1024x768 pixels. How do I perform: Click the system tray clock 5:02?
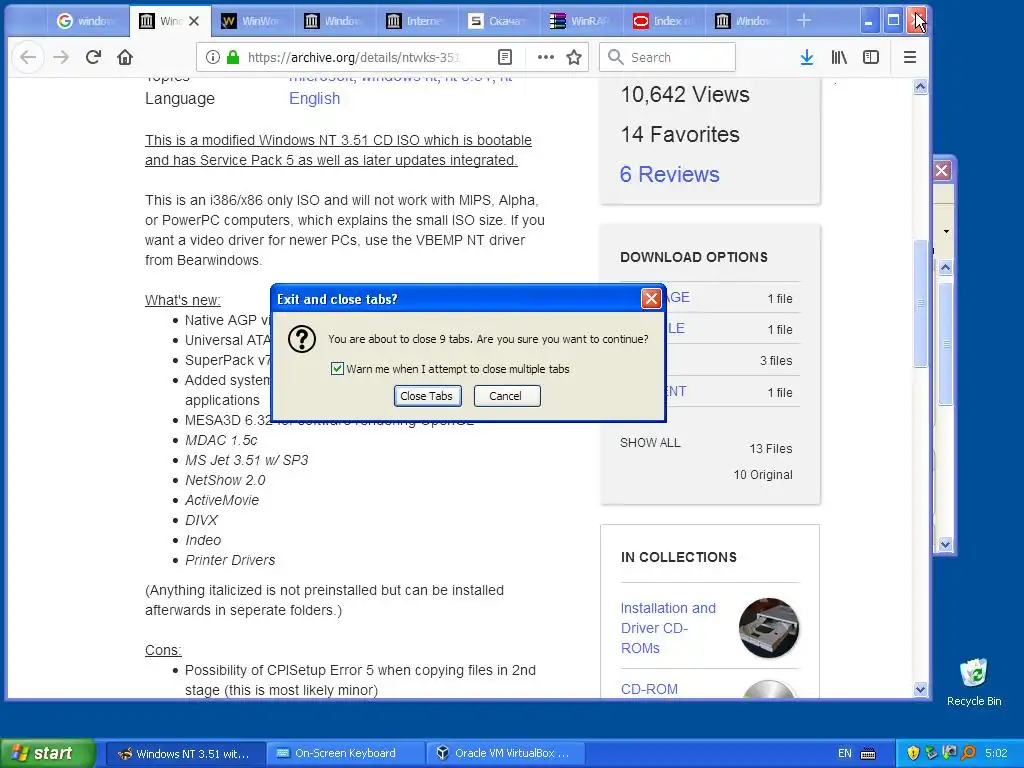[996, 754]
